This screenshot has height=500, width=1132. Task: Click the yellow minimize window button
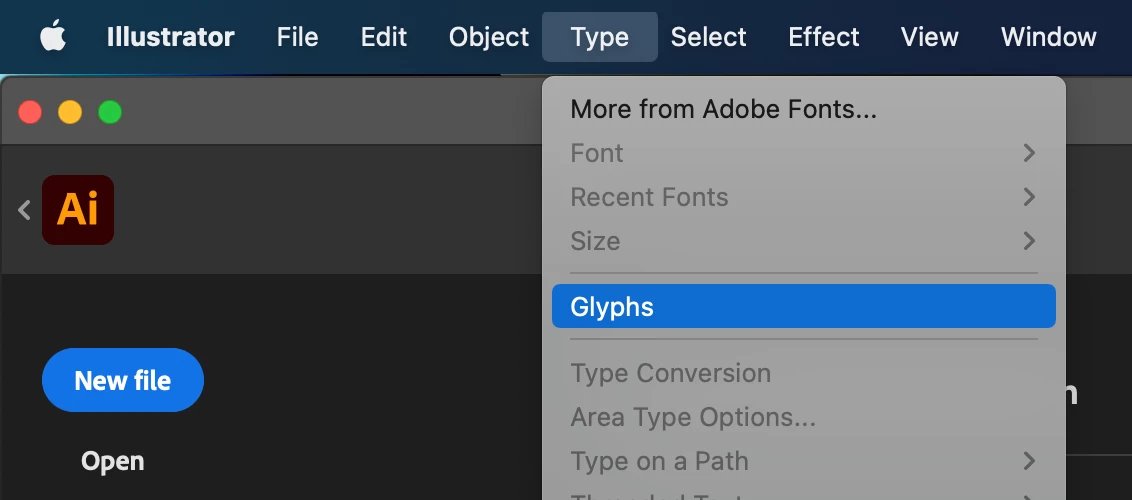coord(70,113)
